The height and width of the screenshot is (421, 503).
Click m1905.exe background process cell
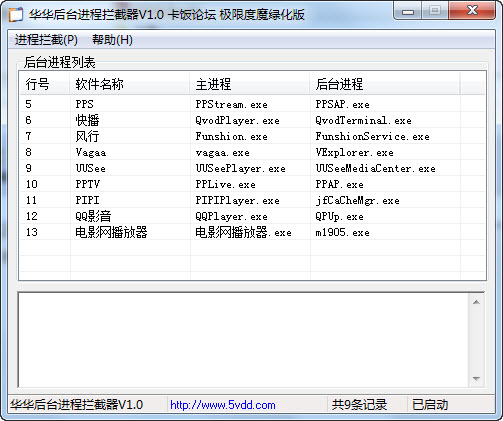[x=342, y=232]
